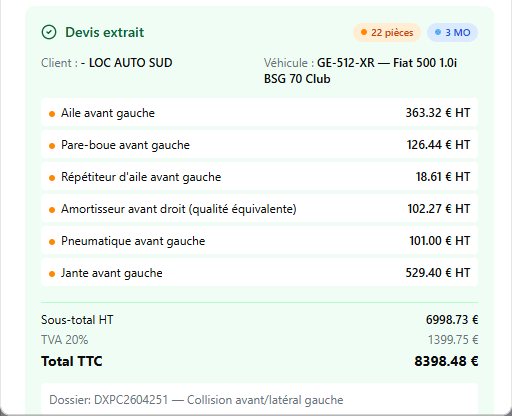512x416 pixels.
Task: Select the Pare-boue avant gauche row
Action: click(259, 145)
